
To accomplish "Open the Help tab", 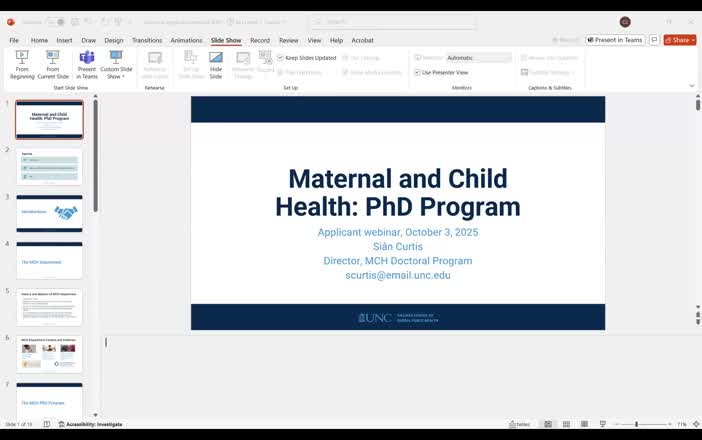I will (x=336, y=40).
